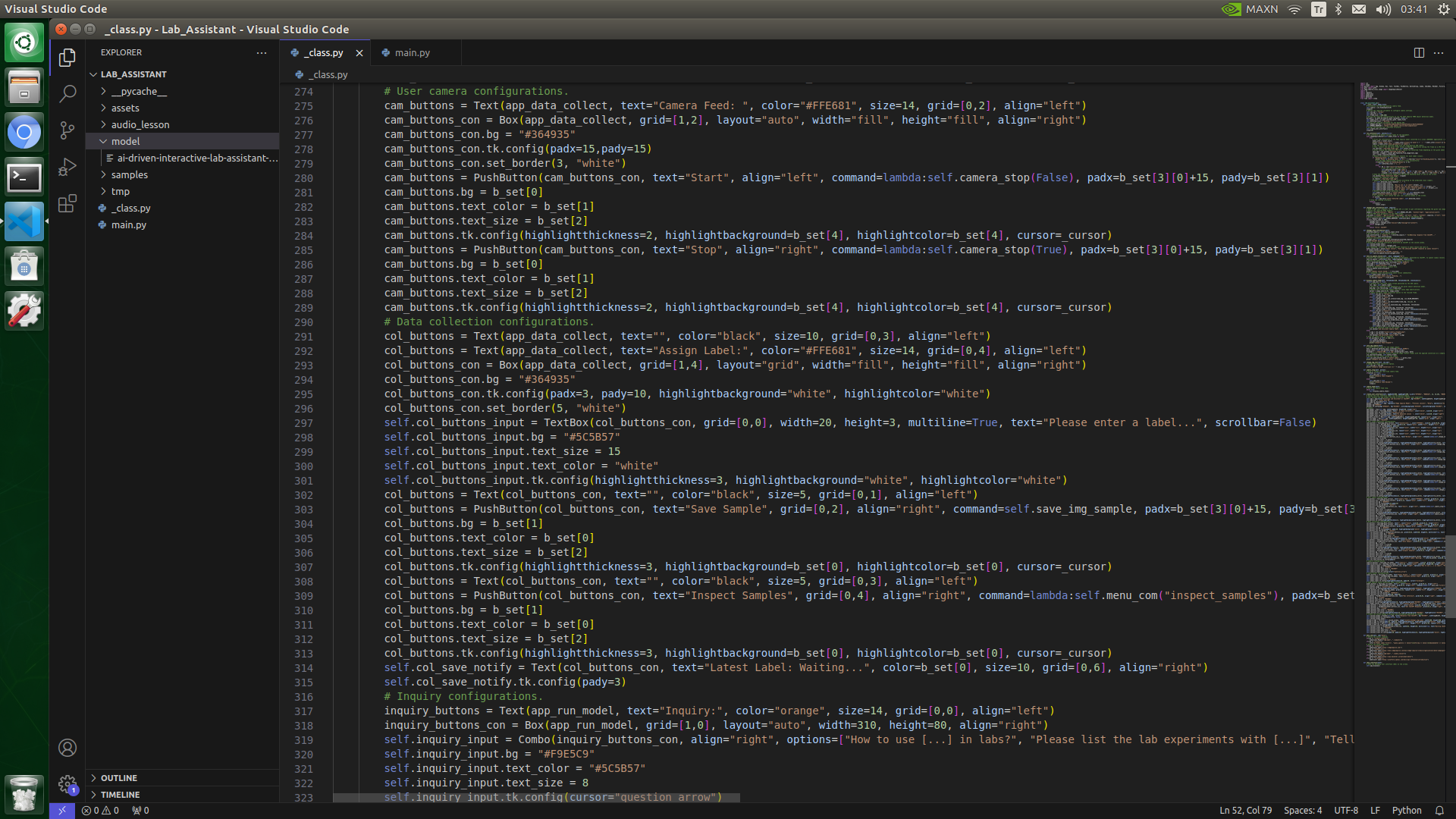Open the Explorer view in activity bar
The width and height of the screenshot is (1456, 819).
67,58
